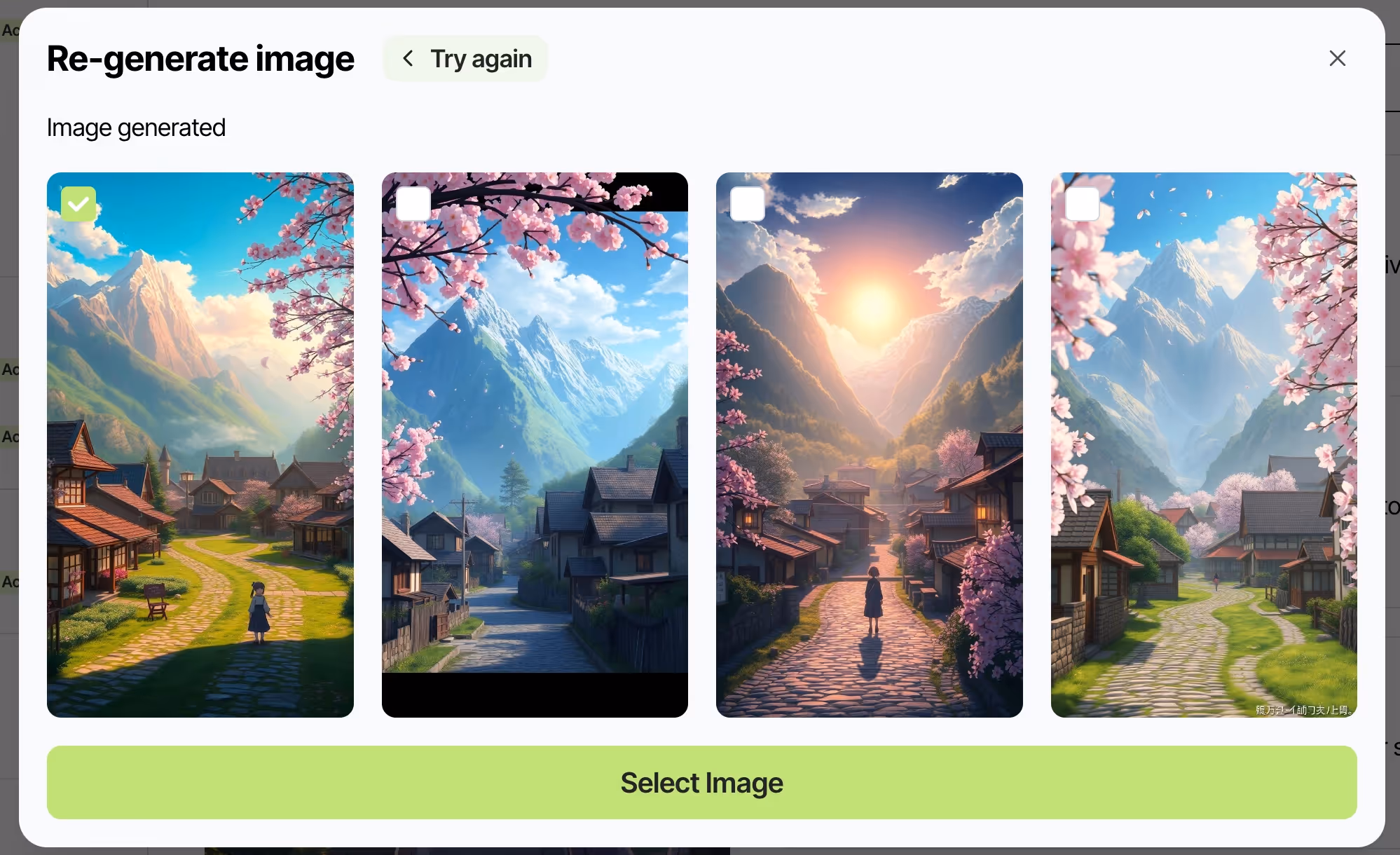Click the back chevron beside Try again

coord(408,58)
